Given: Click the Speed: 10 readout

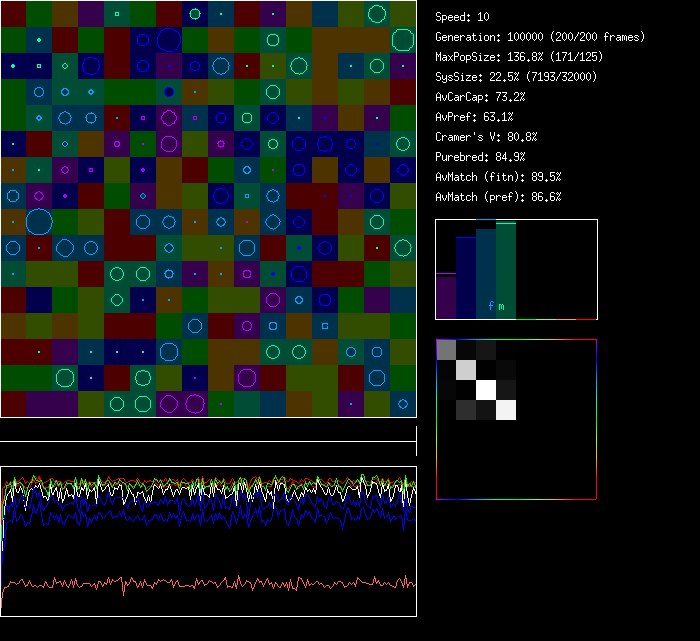Looking at the screenshot, I should pos(463,17).
